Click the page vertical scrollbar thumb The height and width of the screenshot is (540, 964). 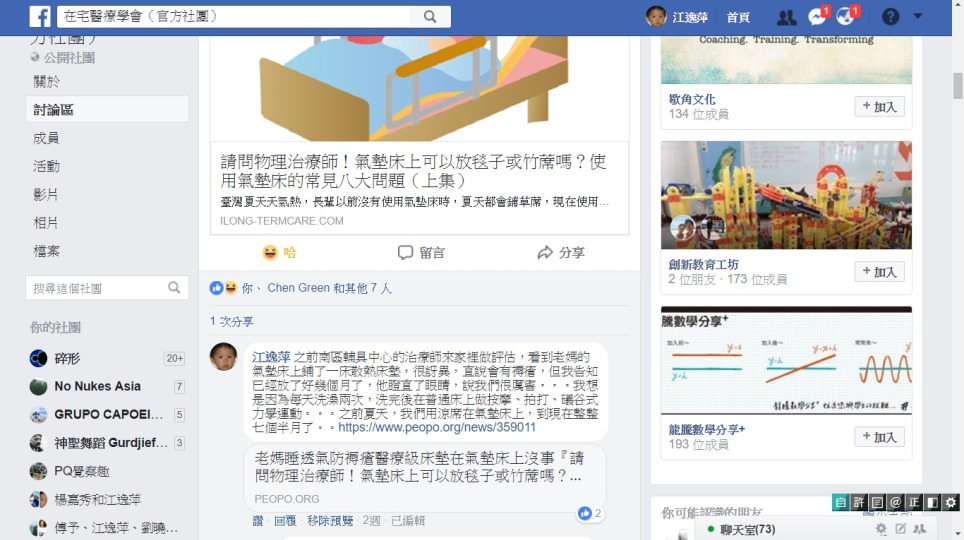coord(958,85)
